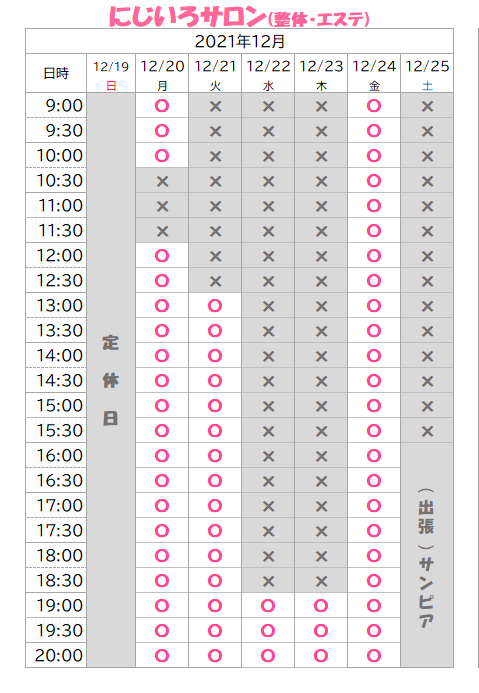Click the 2021年12月 month header
The image size is (479, 693).
240,41
